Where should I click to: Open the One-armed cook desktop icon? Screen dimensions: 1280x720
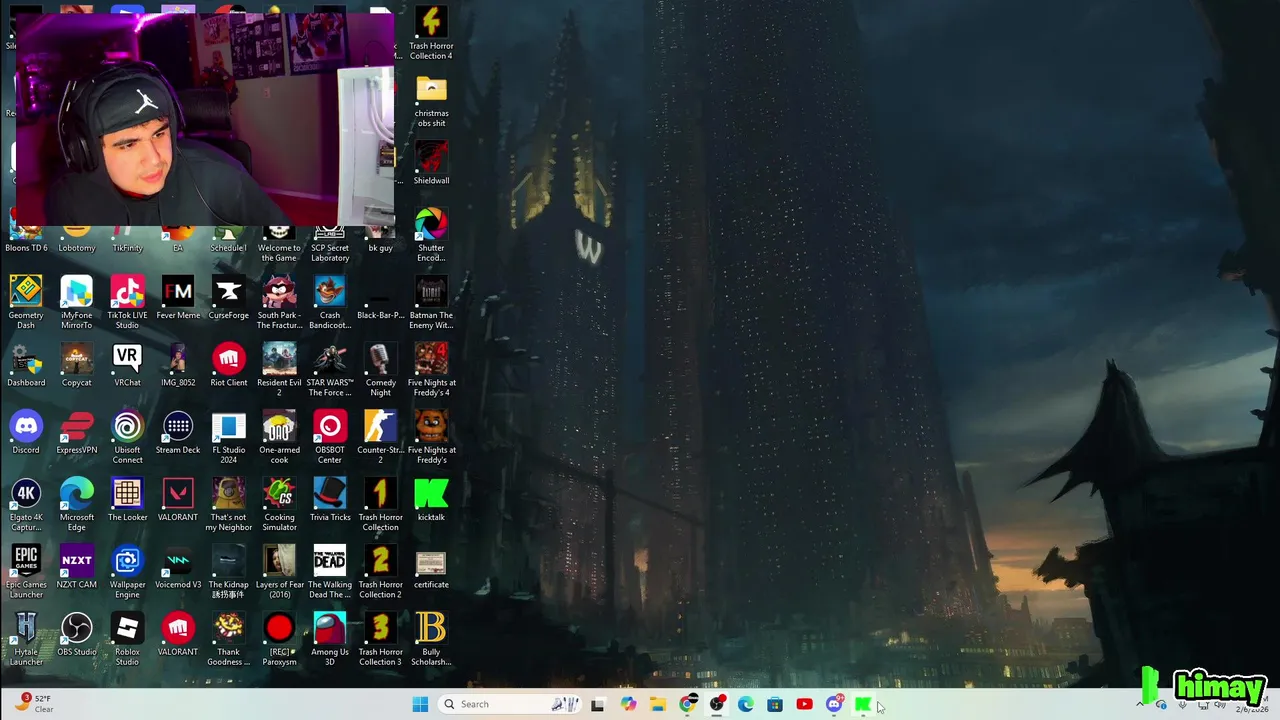point(279,437)
